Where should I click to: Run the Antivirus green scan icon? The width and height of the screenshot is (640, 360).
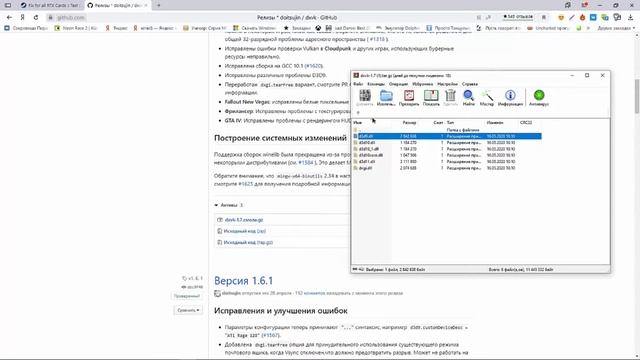[539, 98]
